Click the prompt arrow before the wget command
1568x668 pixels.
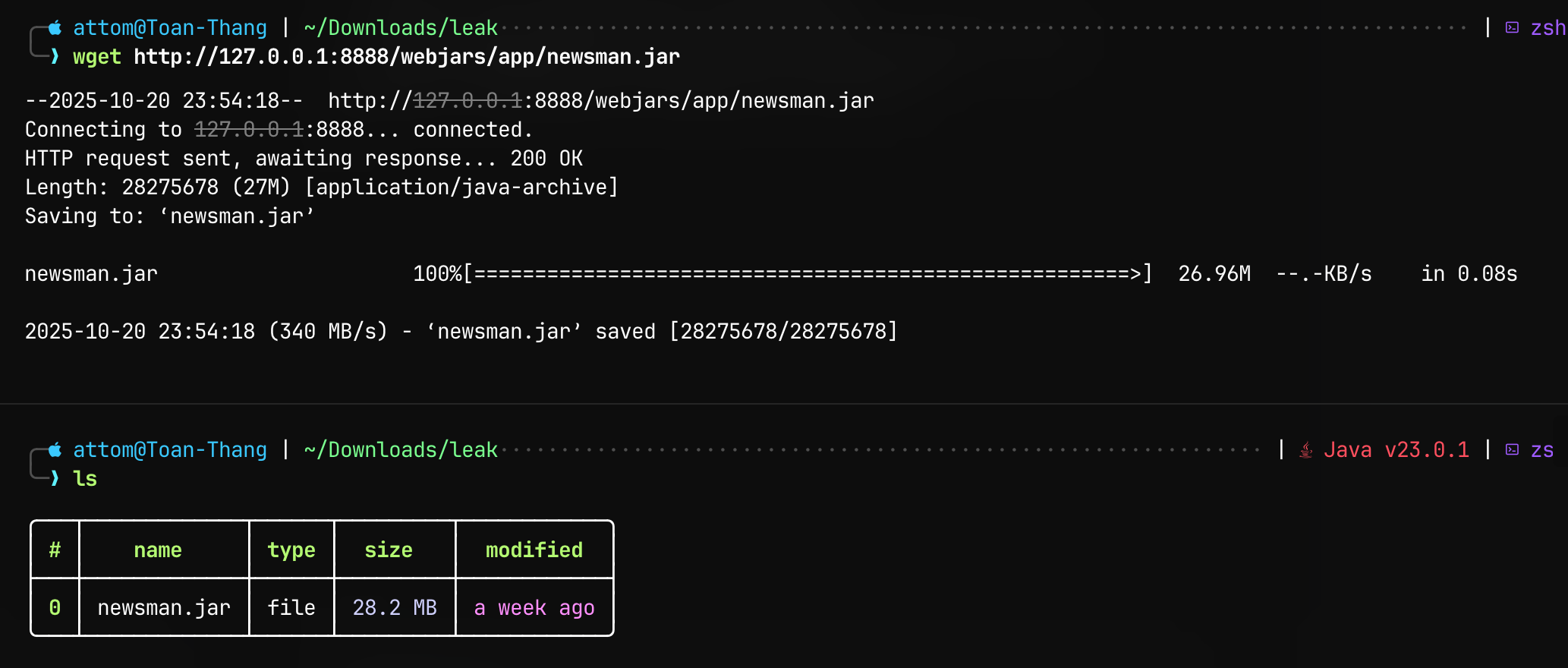pos(55,57)
